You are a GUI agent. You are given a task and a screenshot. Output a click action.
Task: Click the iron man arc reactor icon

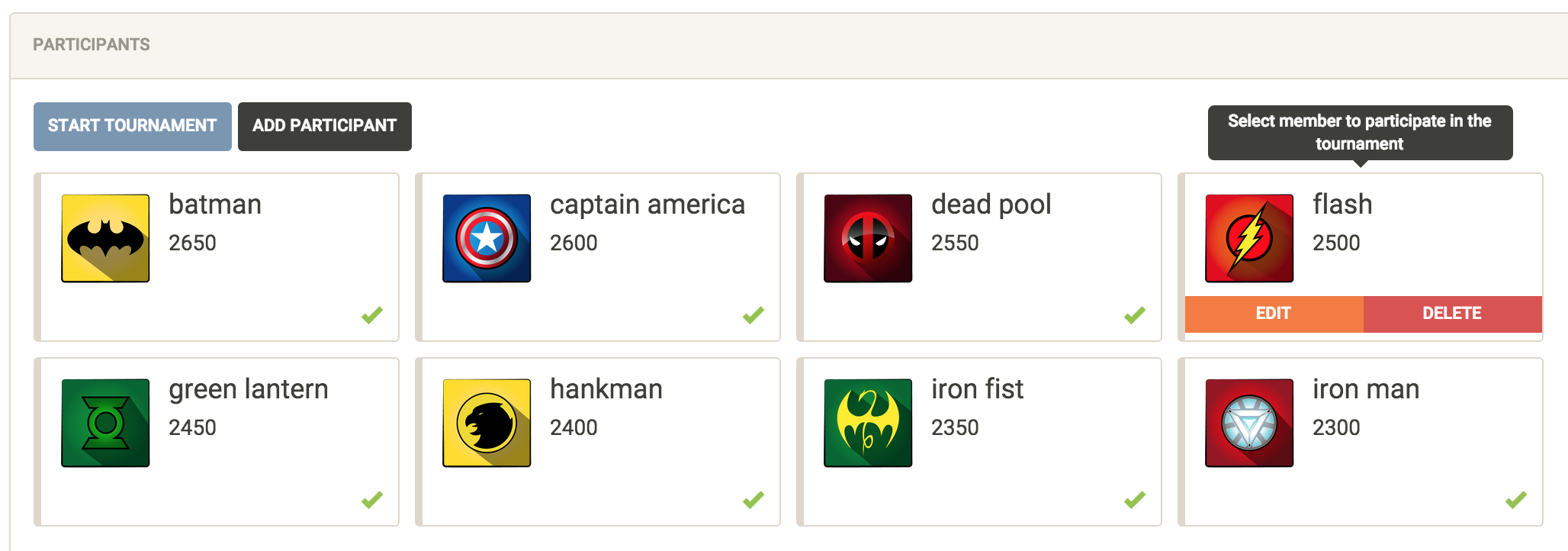[x=1249, y=423]
